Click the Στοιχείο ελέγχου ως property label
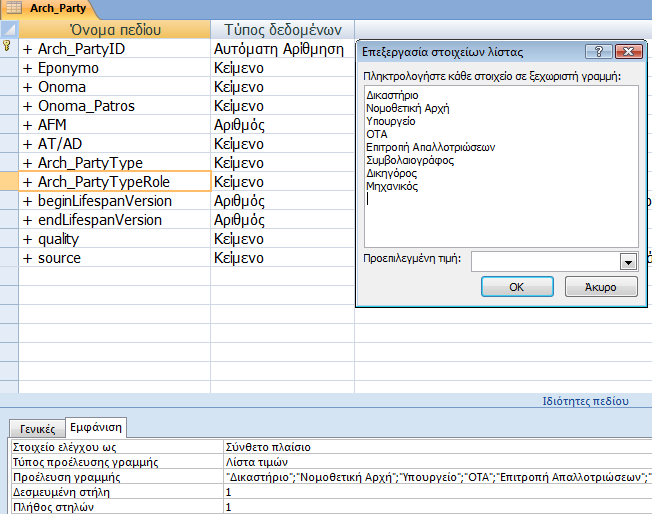Screen dimensions: 652x514 click(64, 447)
